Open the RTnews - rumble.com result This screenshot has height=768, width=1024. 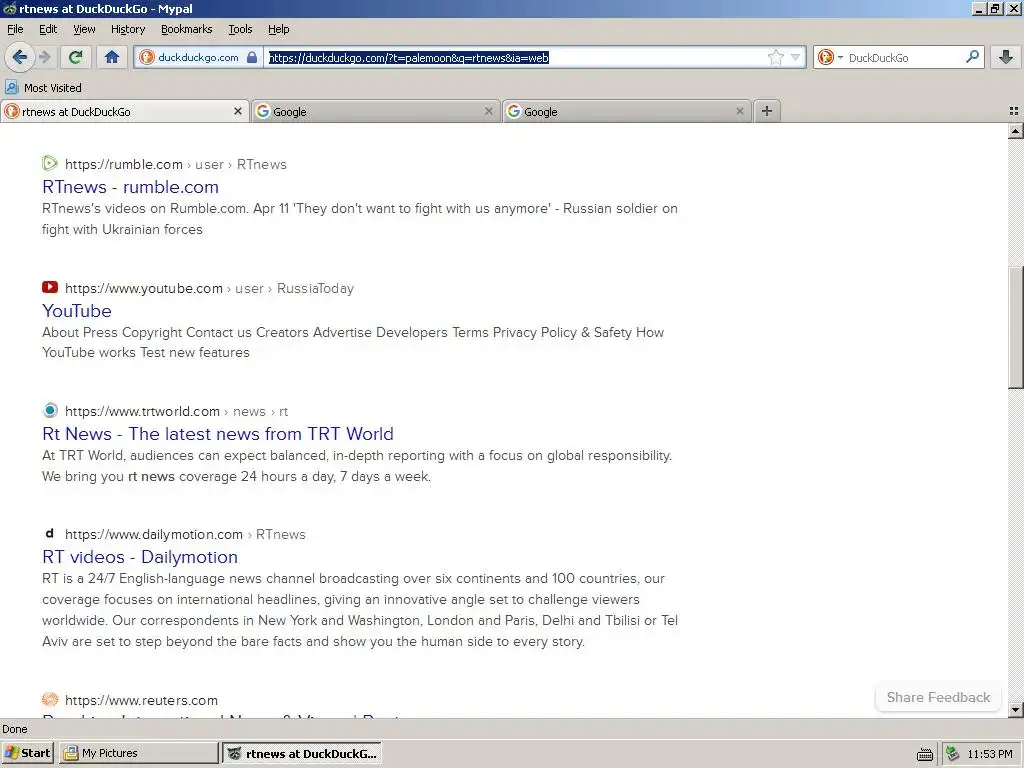130,187
